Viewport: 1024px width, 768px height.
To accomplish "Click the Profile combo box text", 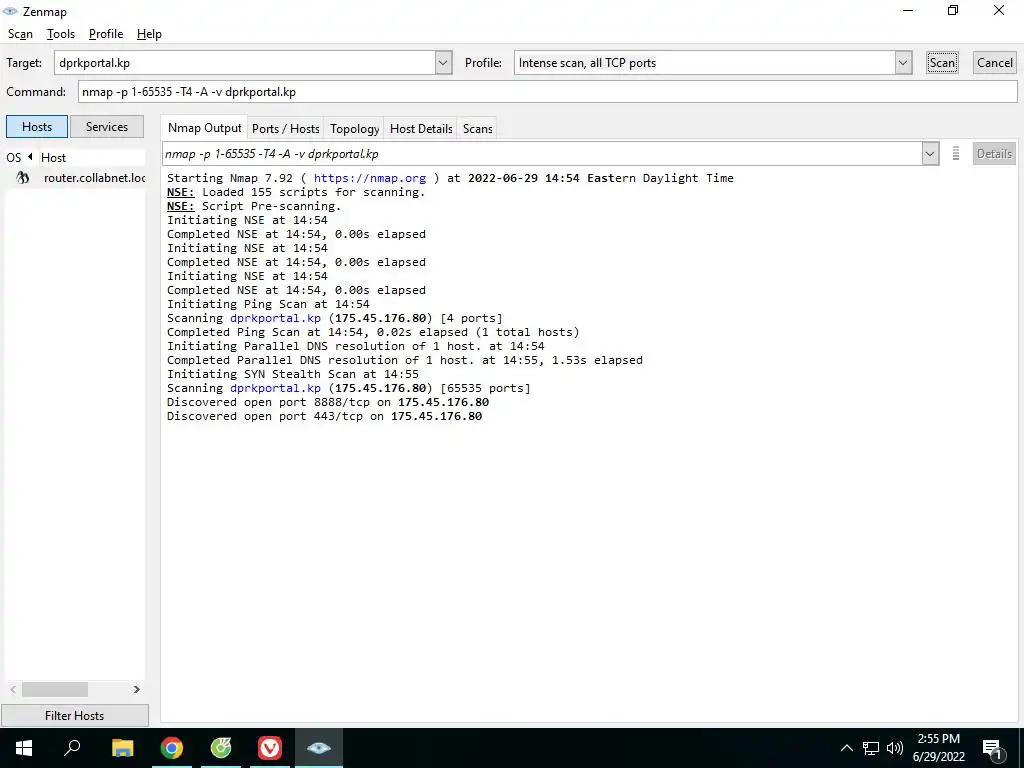I will tap(704, 63).
